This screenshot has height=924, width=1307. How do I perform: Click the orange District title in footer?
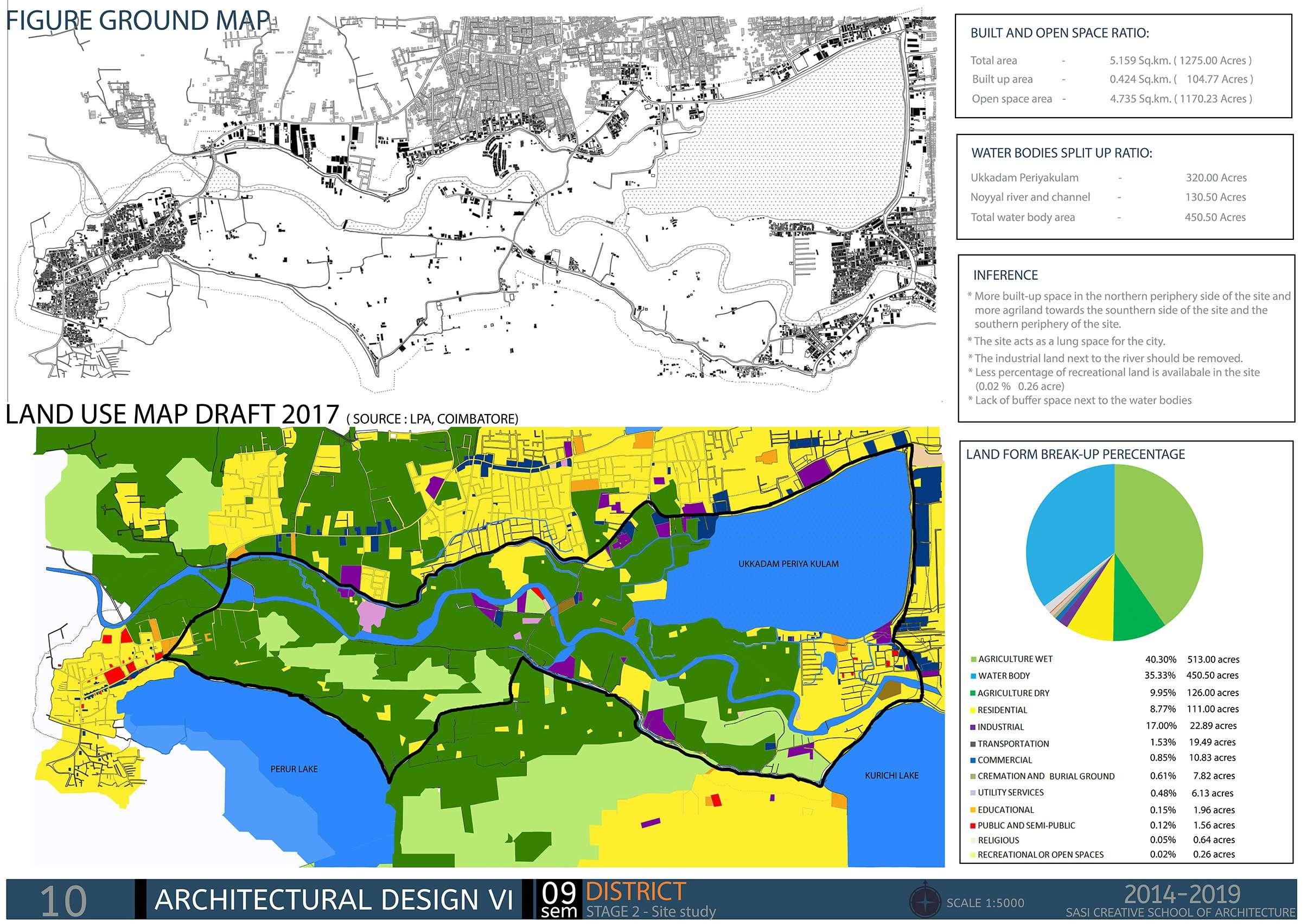click(x=635, y=890)
